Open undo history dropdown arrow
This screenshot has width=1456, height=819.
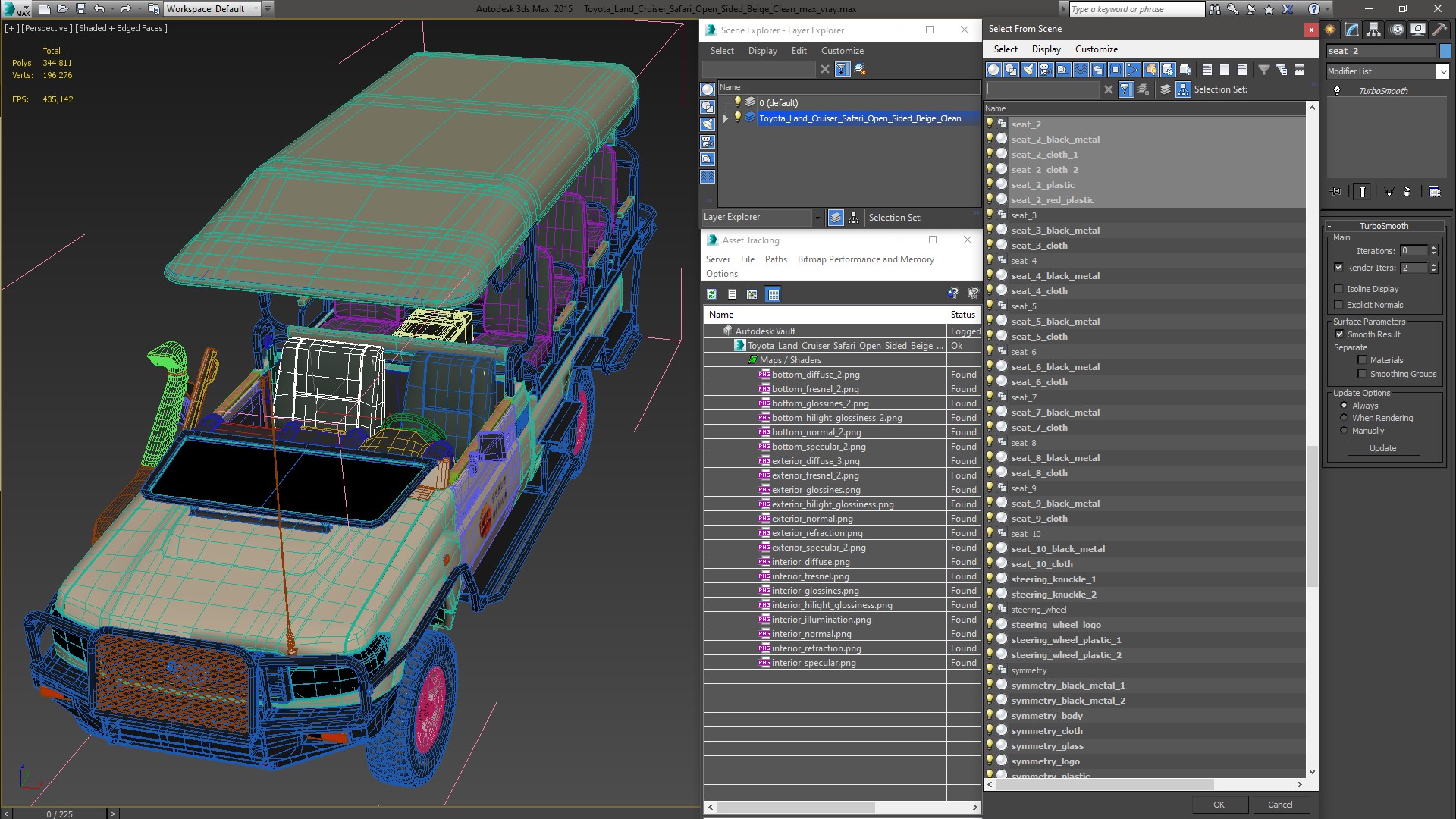[112, 9]
